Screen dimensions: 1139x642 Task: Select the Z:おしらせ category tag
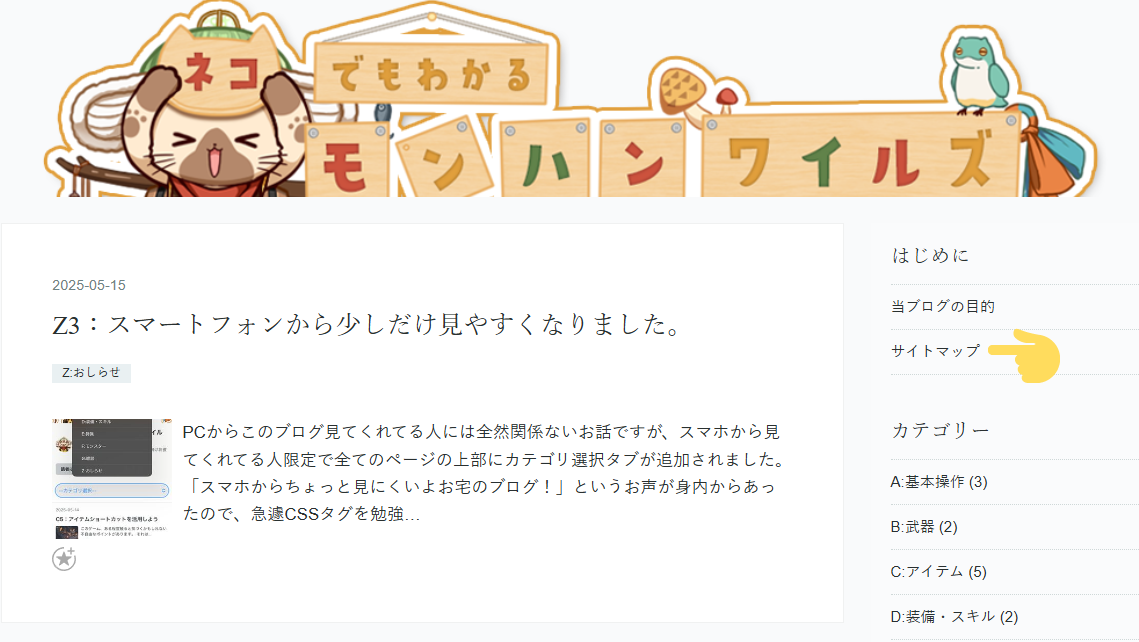tap(92, 373)
